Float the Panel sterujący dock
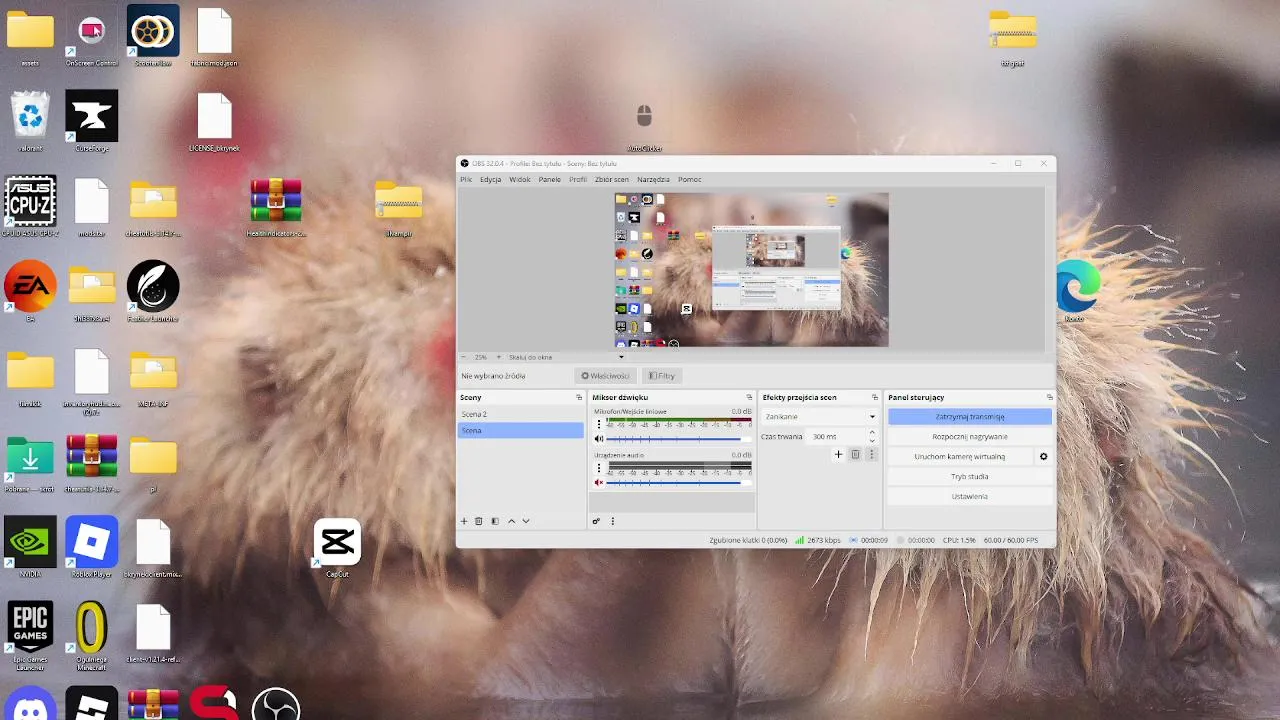 [1049, 398]
